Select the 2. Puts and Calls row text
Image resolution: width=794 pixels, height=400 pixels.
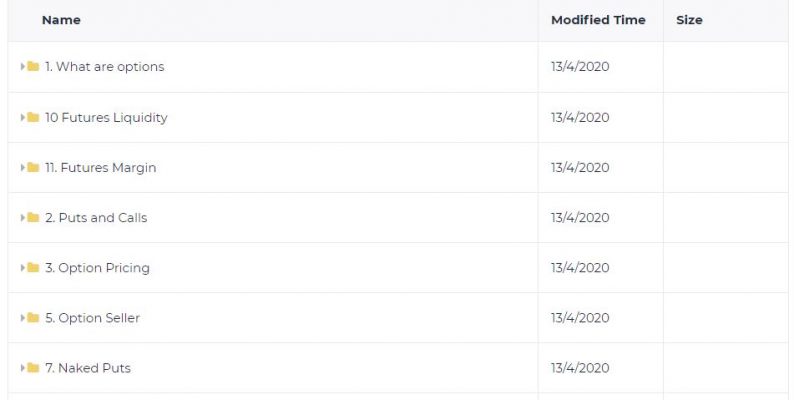(96, 218)
